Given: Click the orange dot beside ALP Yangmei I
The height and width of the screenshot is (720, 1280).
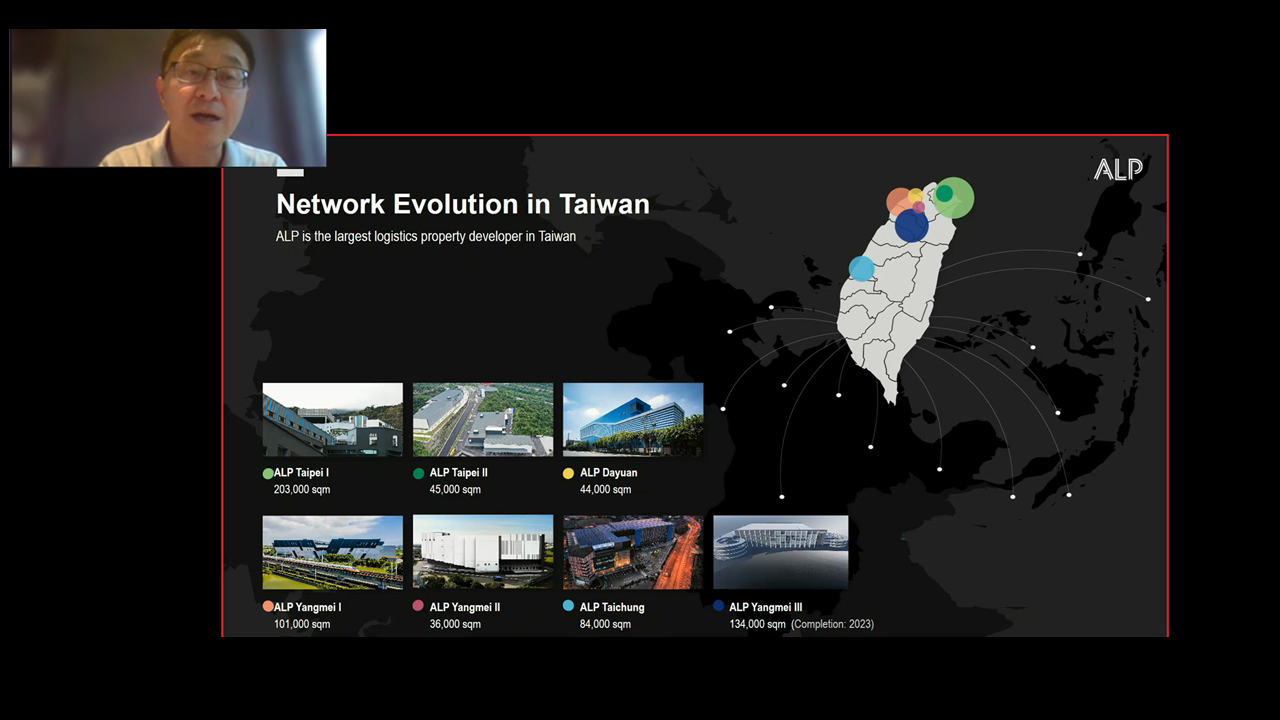Looking at the screenshot, I should [x=268, y=606].
